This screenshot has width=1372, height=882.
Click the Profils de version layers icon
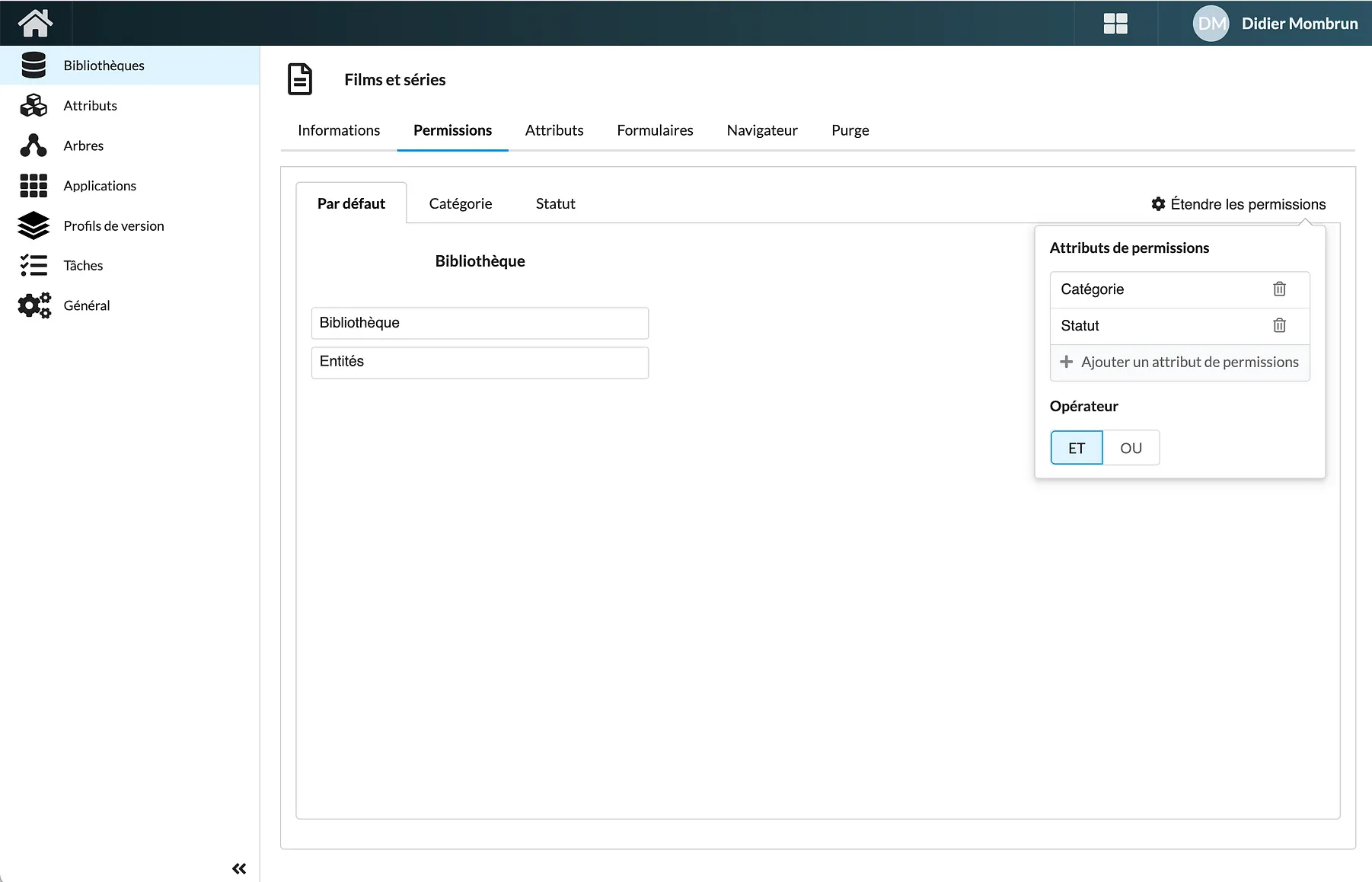coord(34,225)
